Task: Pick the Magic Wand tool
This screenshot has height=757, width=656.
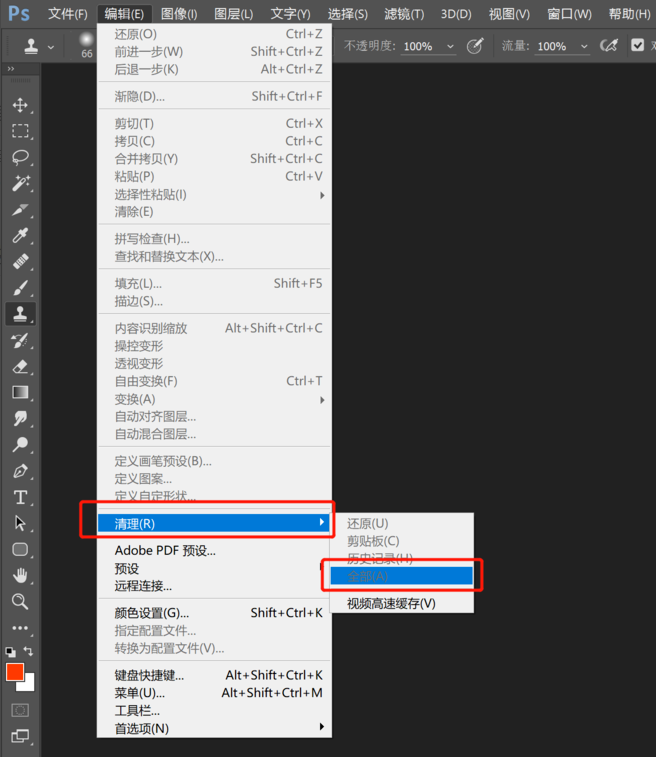Action: point(20,184)
